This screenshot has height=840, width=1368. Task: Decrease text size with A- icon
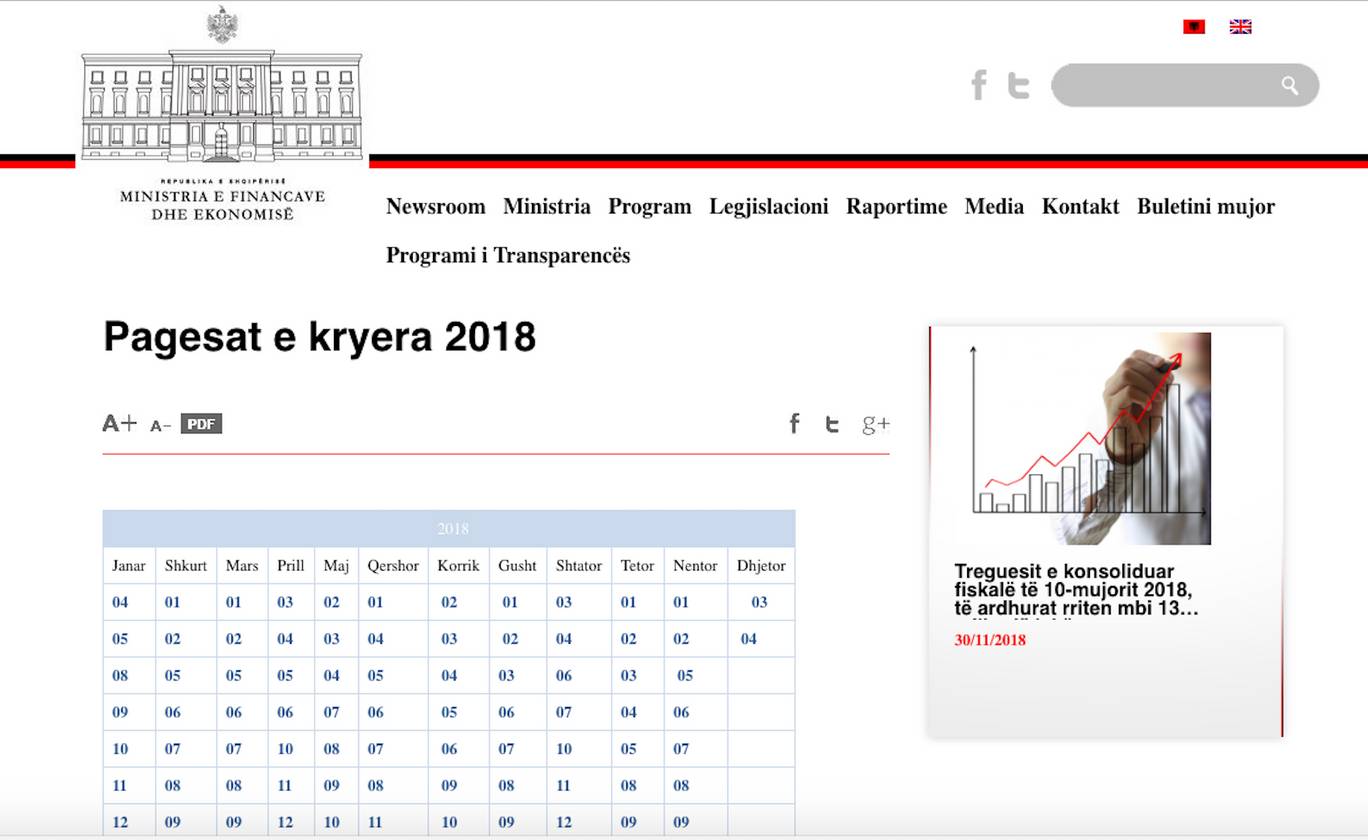click(160, 426)
